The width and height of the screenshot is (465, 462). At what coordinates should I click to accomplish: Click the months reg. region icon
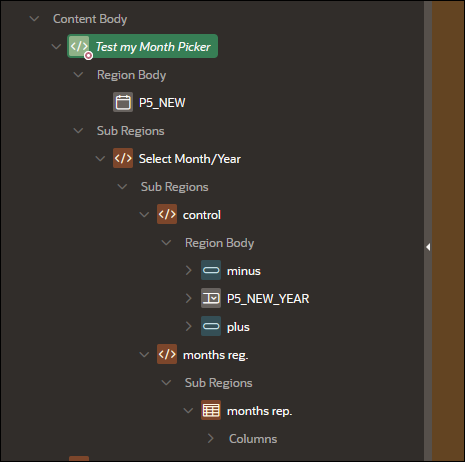(167, 354)
